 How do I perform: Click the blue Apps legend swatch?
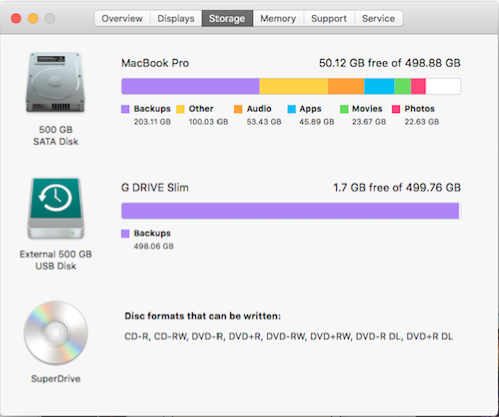(291, 109)
